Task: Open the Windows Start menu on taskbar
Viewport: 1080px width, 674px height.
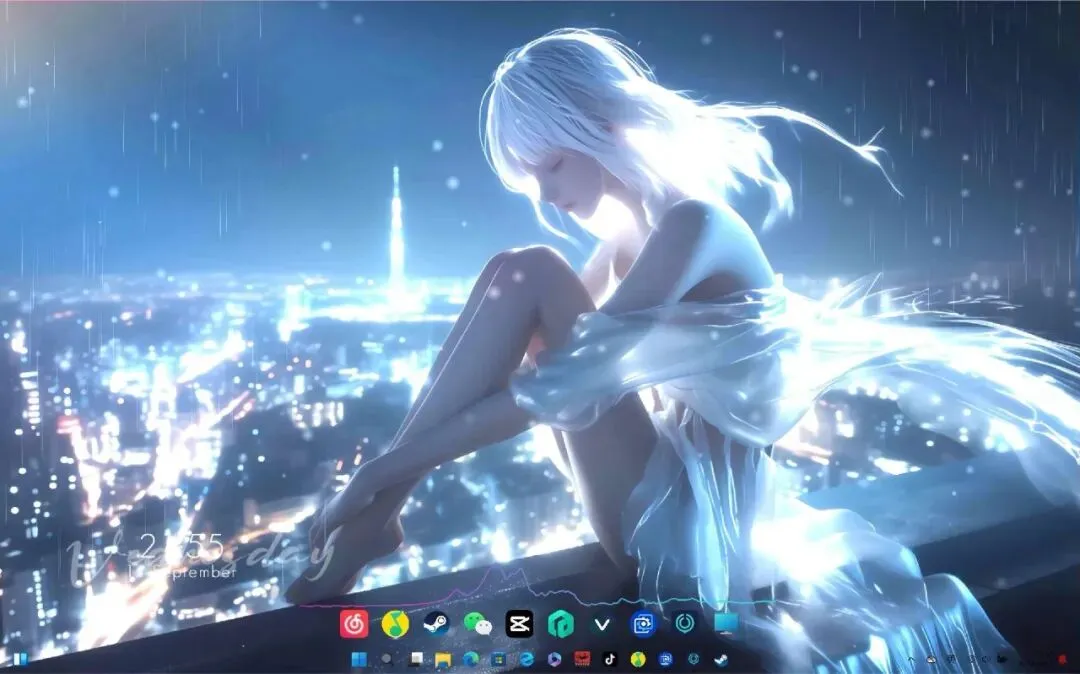Action: [359, 660]
